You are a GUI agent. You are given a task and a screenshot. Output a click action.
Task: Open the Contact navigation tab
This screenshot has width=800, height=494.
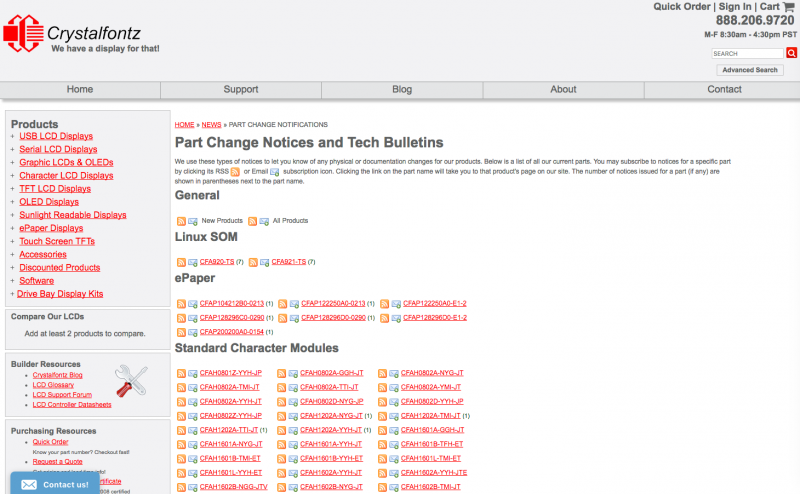click(723, 89)
